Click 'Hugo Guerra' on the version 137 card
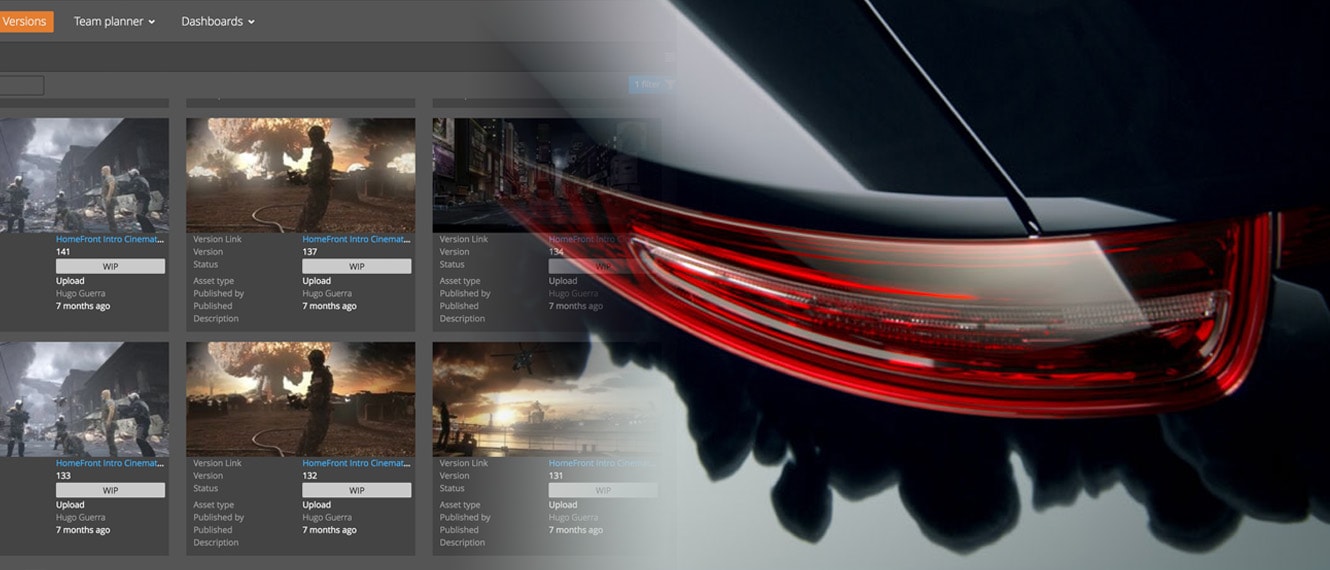 (x=325, y=294)
